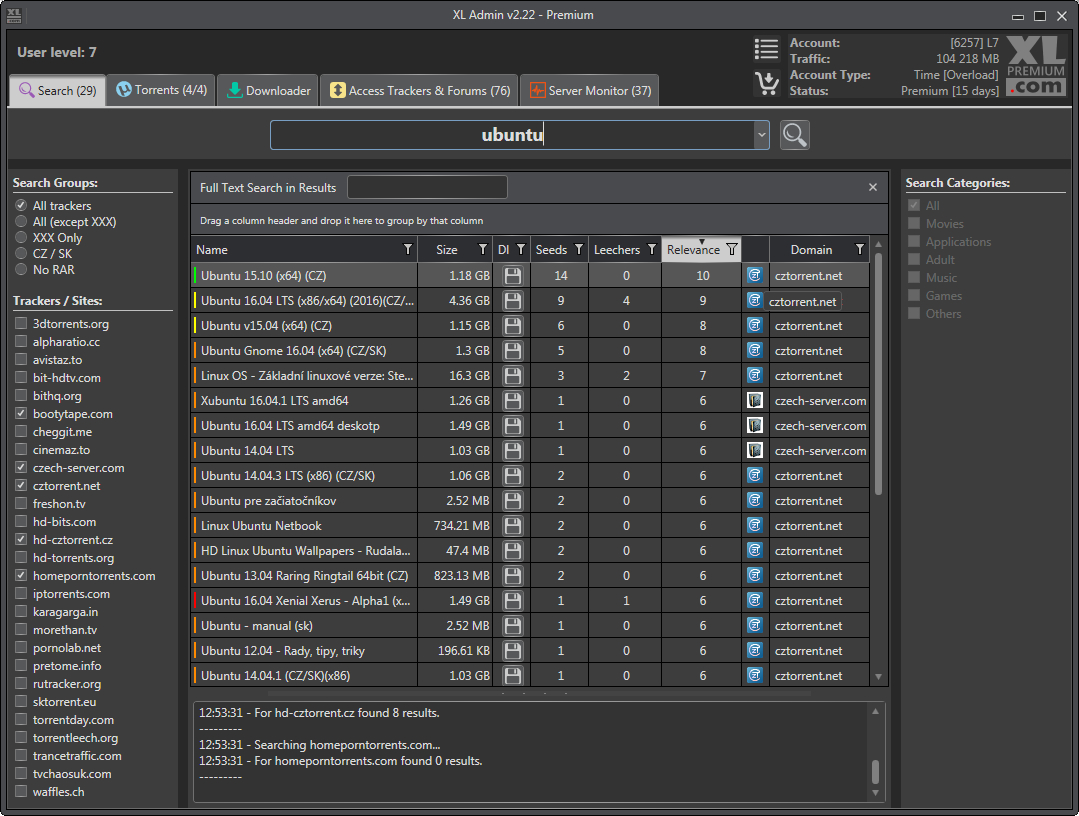The width and height of the screenshot is (1079, 816).
Task: Click save icon for HD Linux Ubuntu Wallpapers
Action: [512, 550]
